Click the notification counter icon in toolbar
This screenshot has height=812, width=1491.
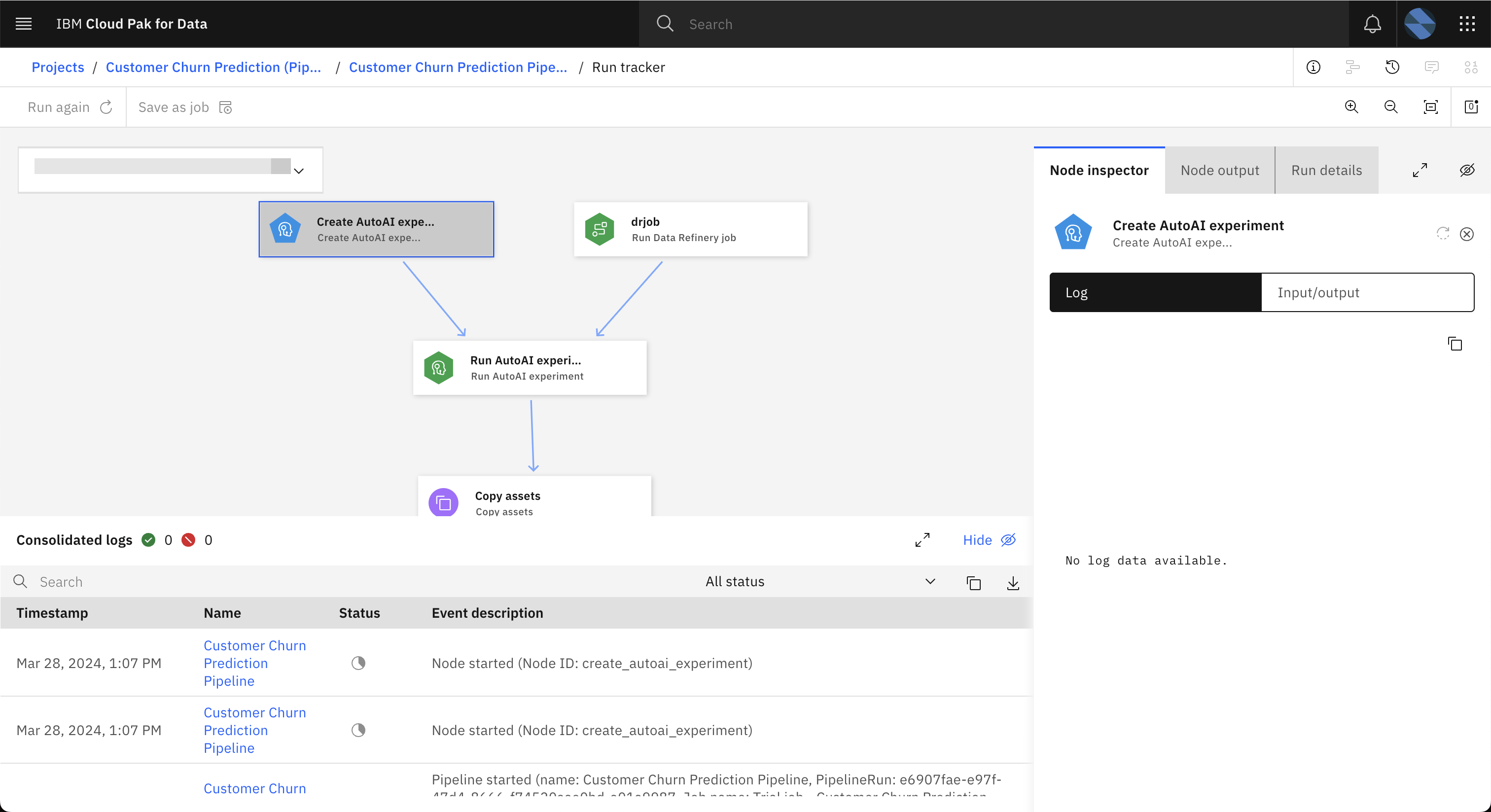[x=1471, y=107]
